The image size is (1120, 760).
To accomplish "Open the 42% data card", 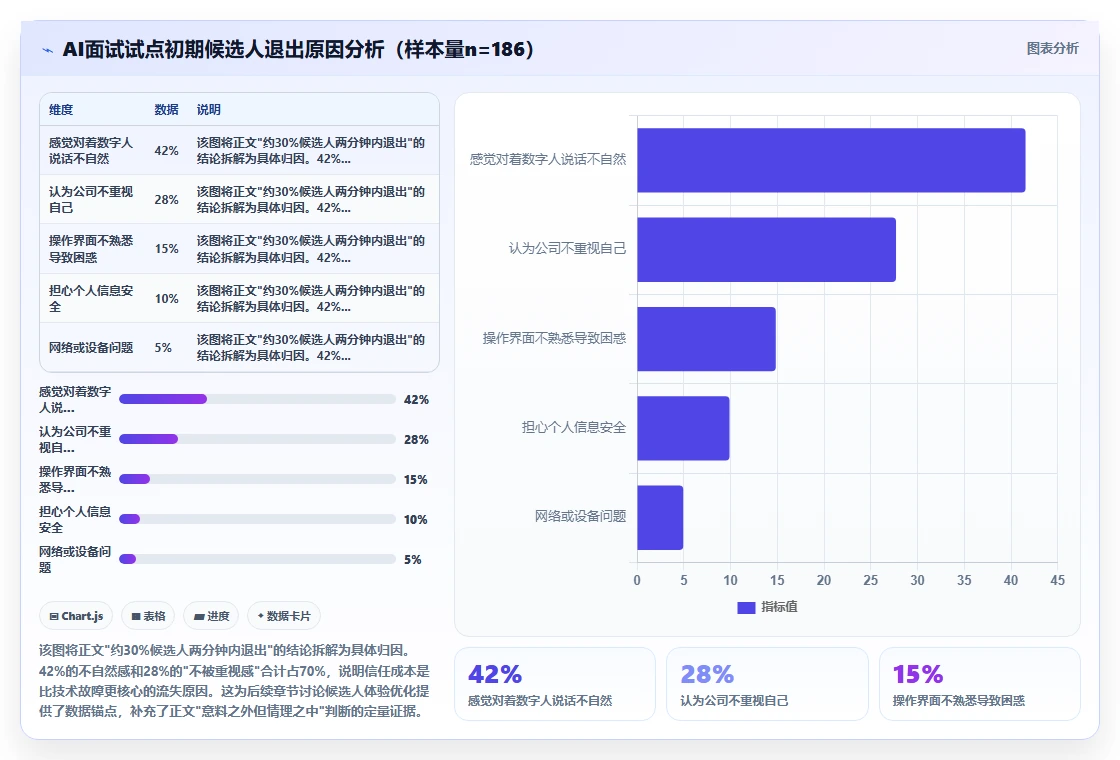I will (x=555, y=684).
